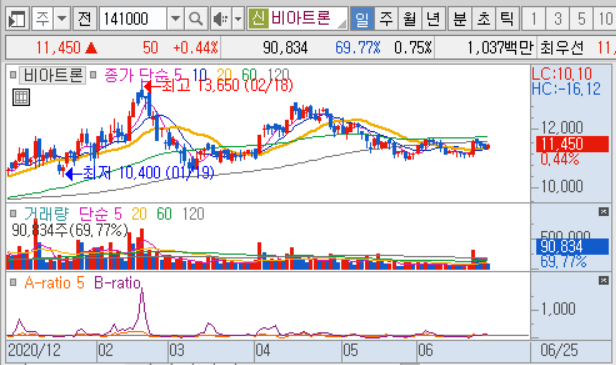
Task: Click the 거래량 indicator label
Action: [x=46, y=214]
